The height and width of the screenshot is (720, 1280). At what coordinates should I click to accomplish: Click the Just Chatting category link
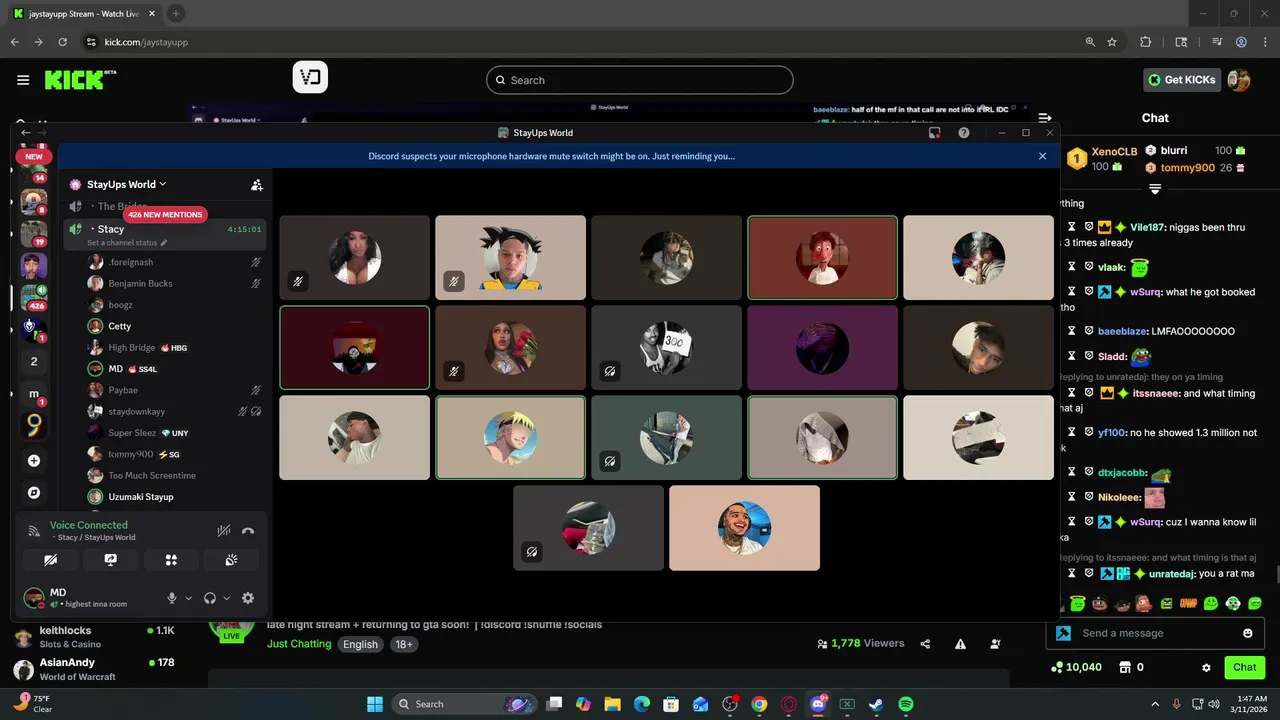[x=299, y=644]
